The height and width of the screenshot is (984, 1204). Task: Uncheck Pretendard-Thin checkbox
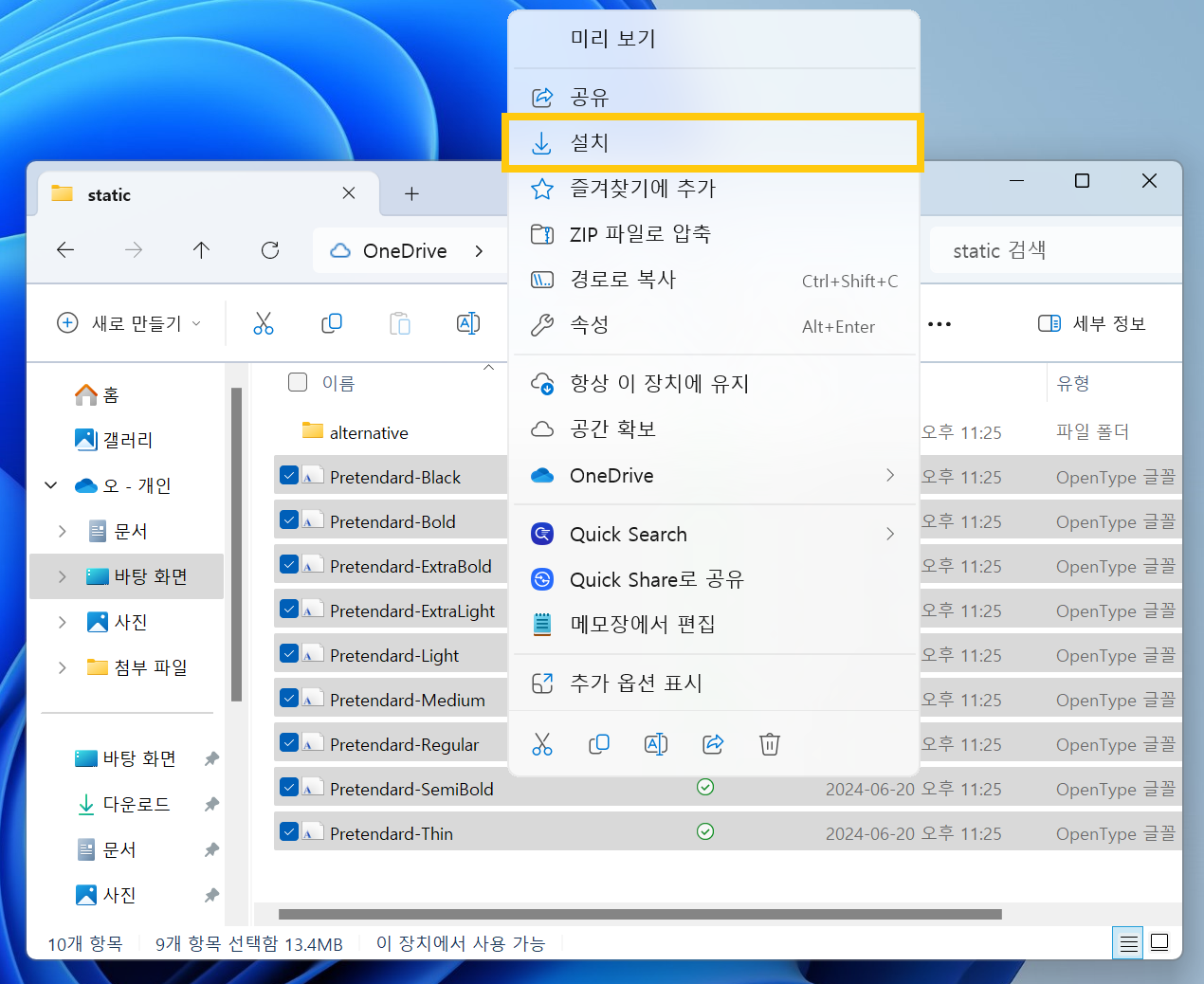pos(289,831)
